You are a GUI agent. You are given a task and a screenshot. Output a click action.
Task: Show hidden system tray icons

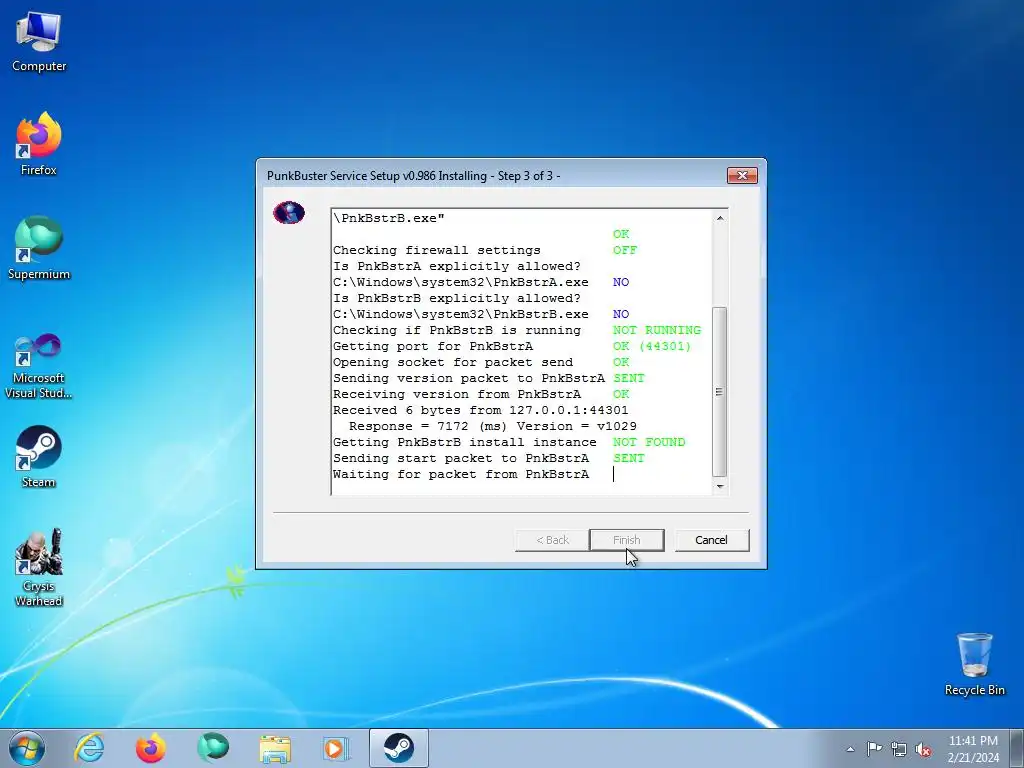coord(850,749)
